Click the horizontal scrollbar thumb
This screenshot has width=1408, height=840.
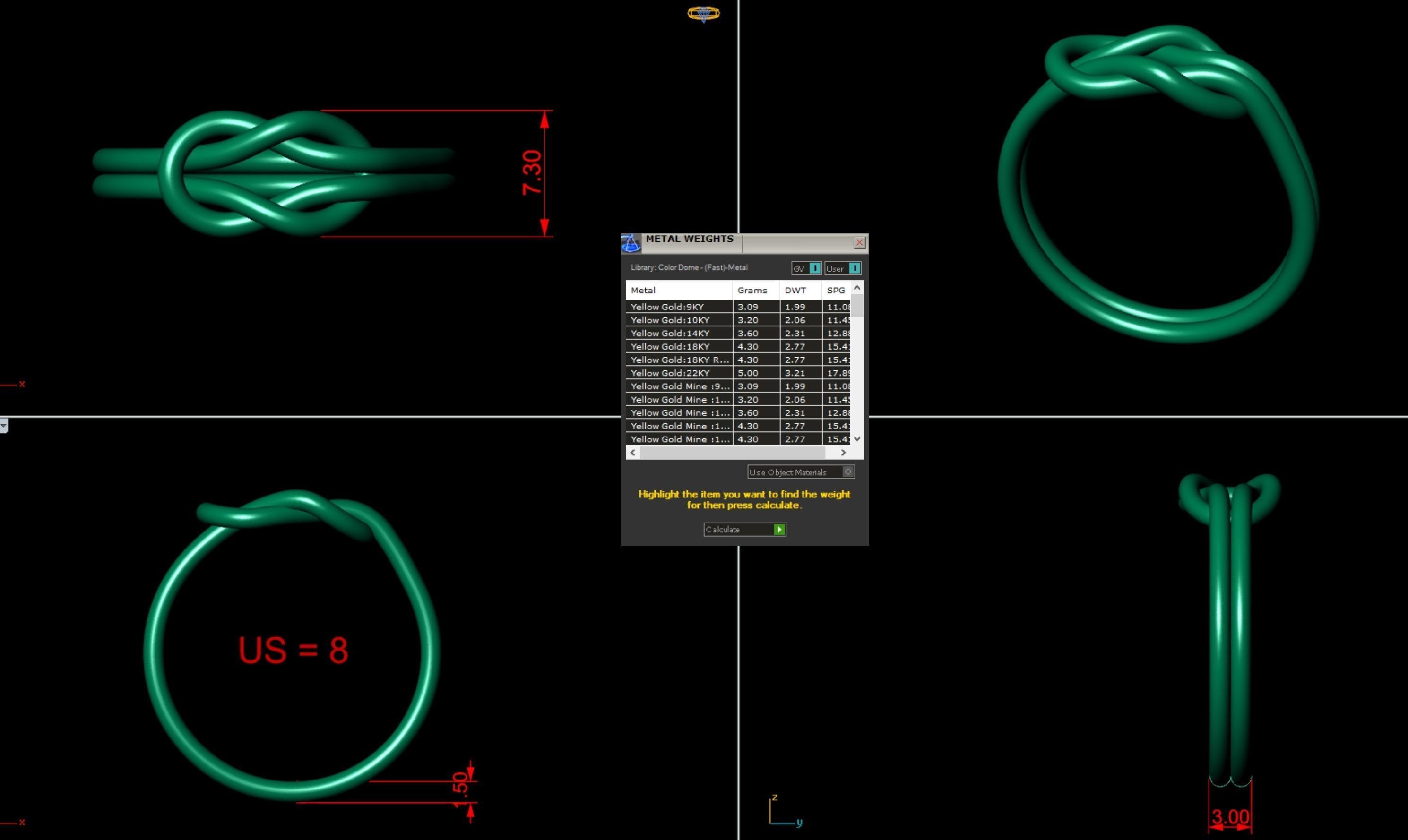(733, 452)
